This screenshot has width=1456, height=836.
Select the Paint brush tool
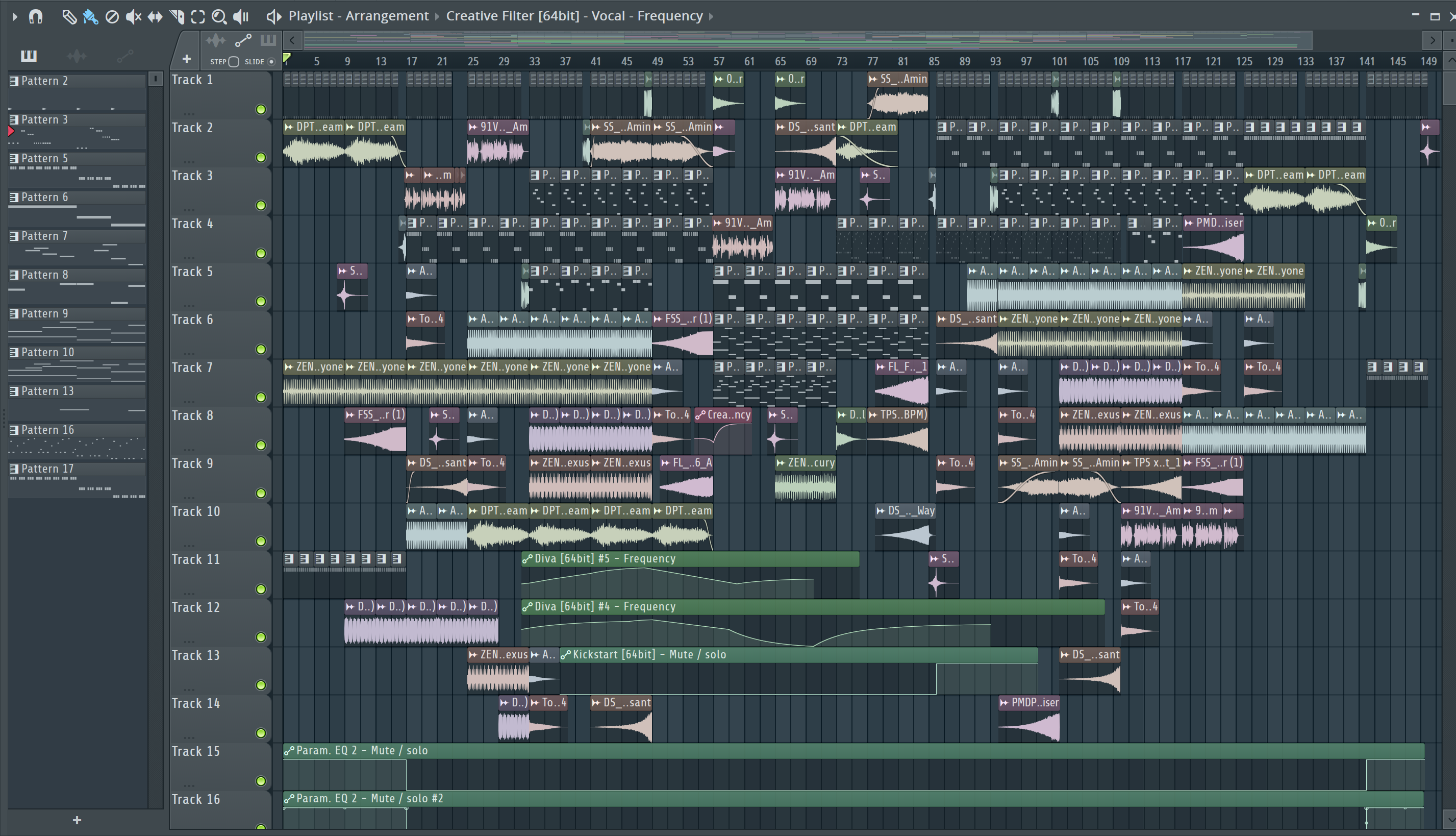coord(90,16)
